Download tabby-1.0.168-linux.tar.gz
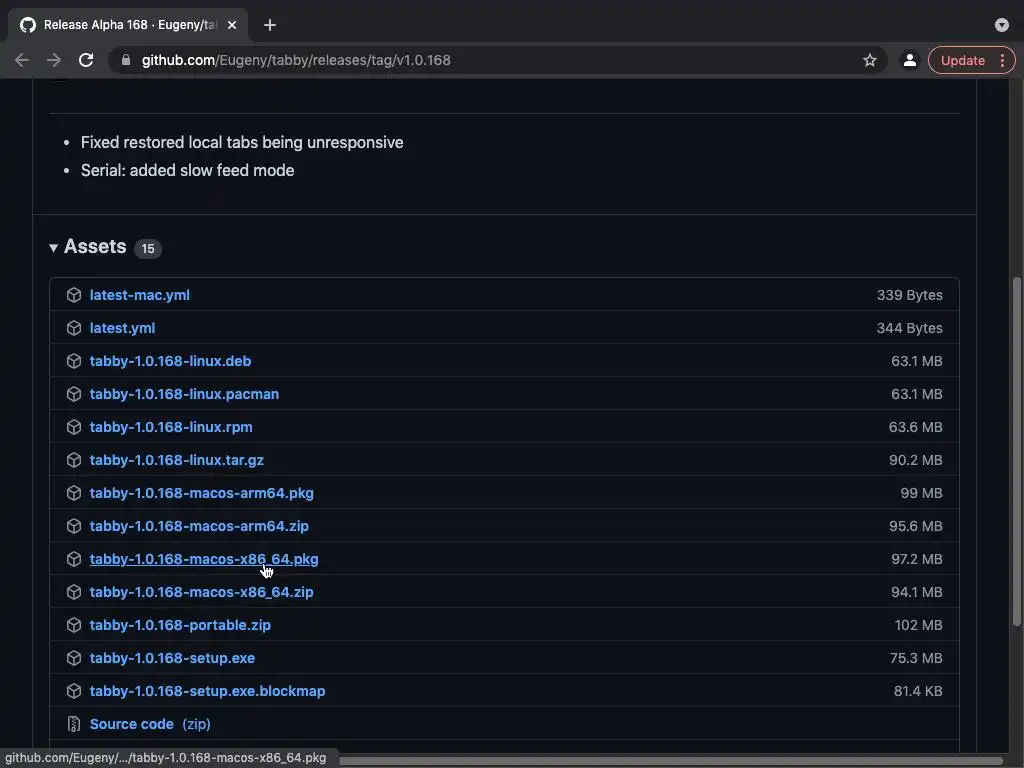This screenshot has width=1024, height=768. (177, 460)
